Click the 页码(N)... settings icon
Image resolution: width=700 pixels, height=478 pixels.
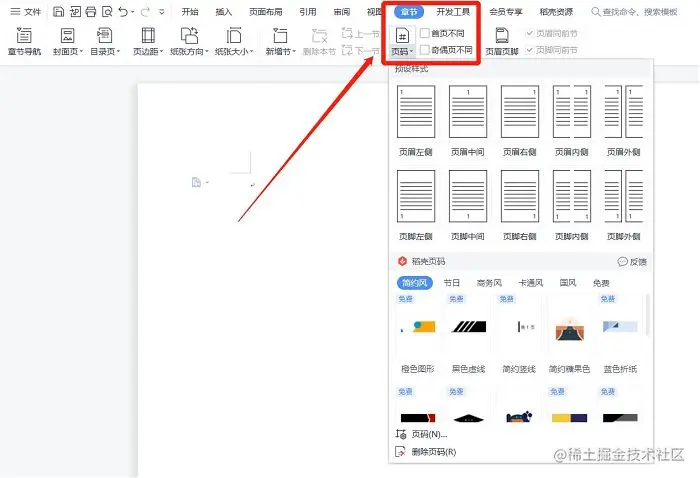[400, 434]
